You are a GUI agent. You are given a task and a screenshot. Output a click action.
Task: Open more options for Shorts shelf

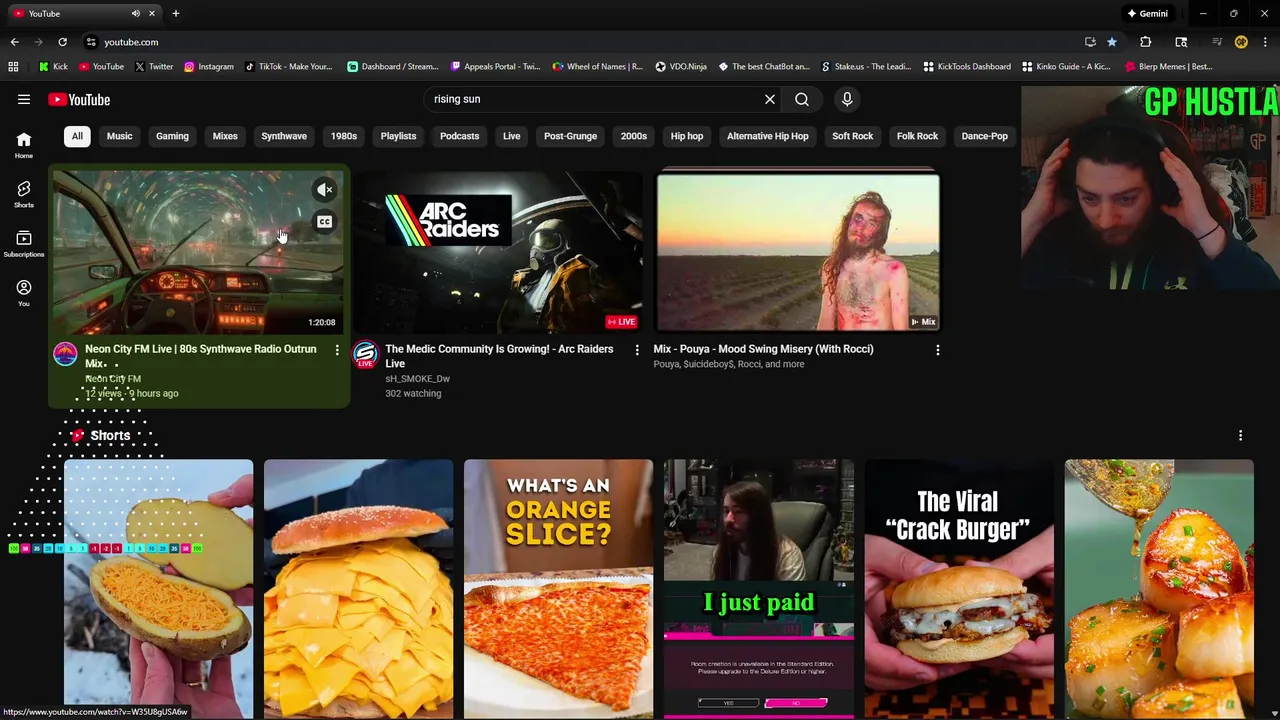(x=1240, y=436)
